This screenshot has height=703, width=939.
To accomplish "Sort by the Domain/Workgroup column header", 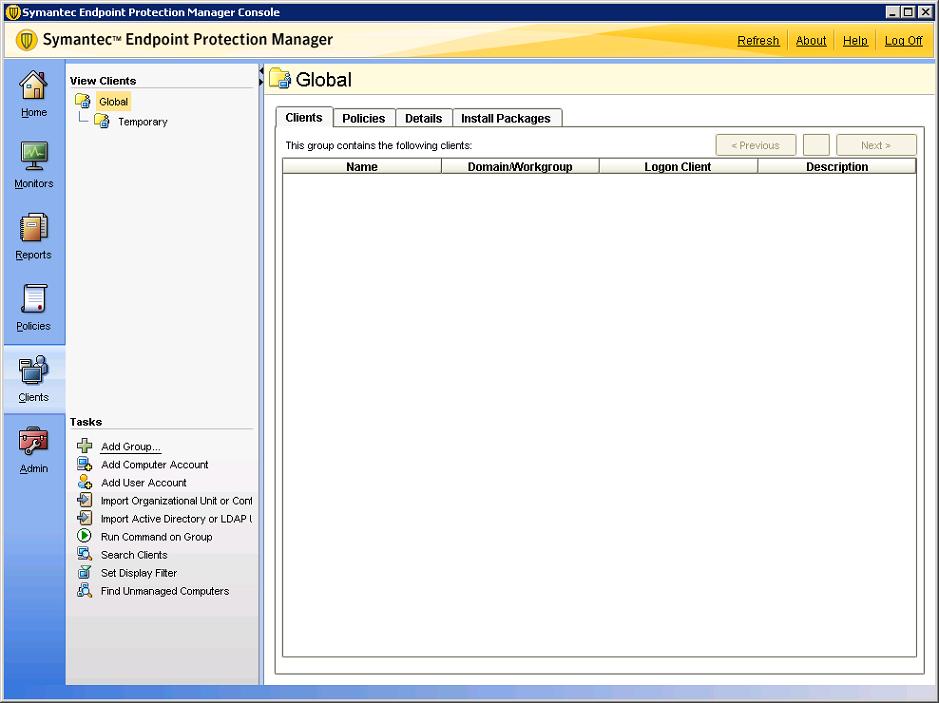I will (x=520, y=166).
